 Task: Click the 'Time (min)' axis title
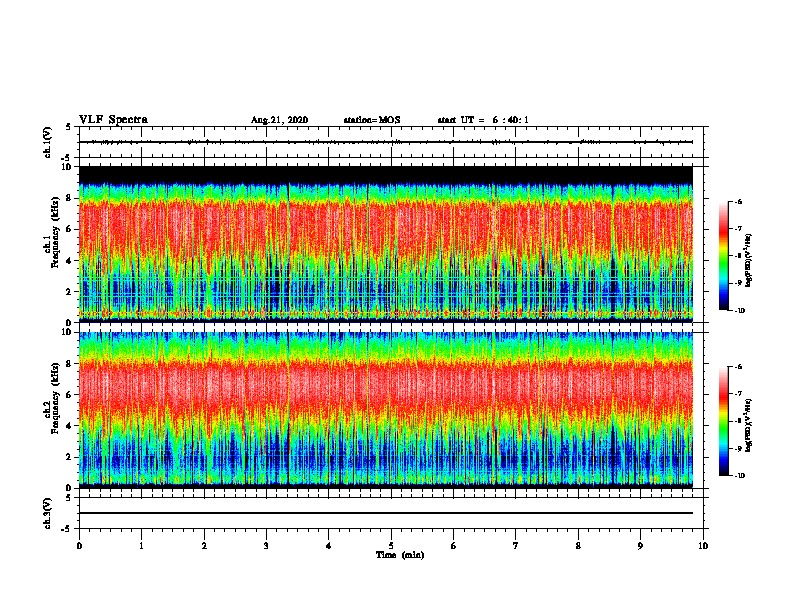tap(400, 555)
